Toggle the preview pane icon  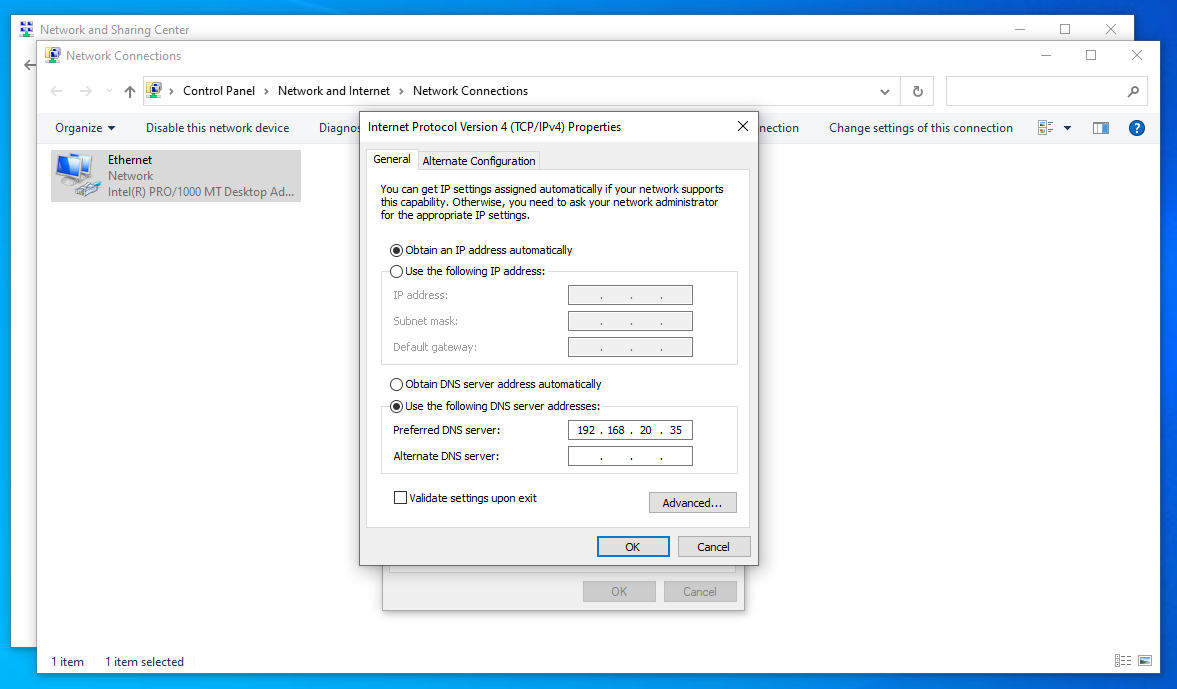(x=1101, y=128)
